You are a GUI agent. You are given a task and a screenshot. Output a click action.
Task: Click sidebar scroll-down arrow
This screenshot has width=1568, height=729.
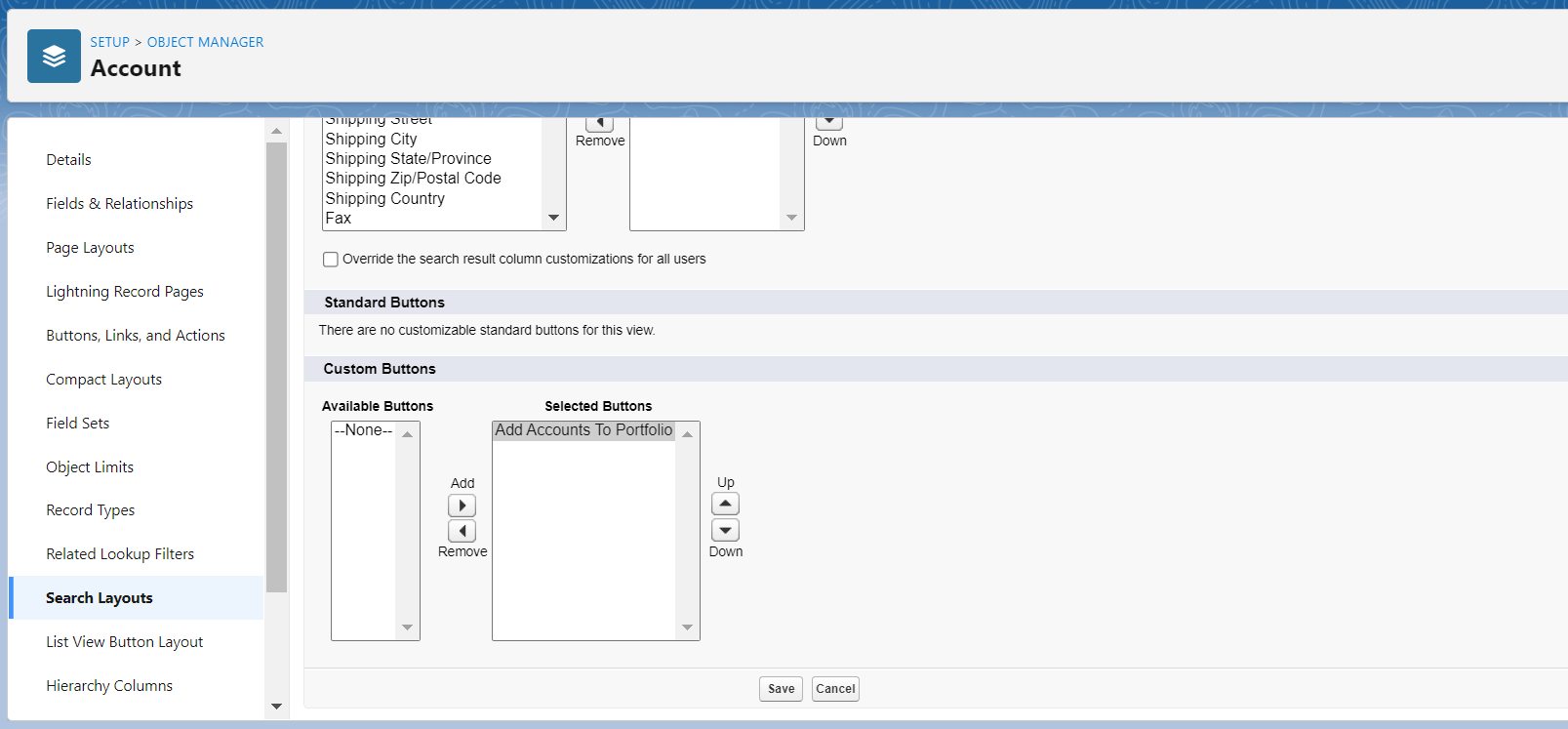tap(276, 707)
